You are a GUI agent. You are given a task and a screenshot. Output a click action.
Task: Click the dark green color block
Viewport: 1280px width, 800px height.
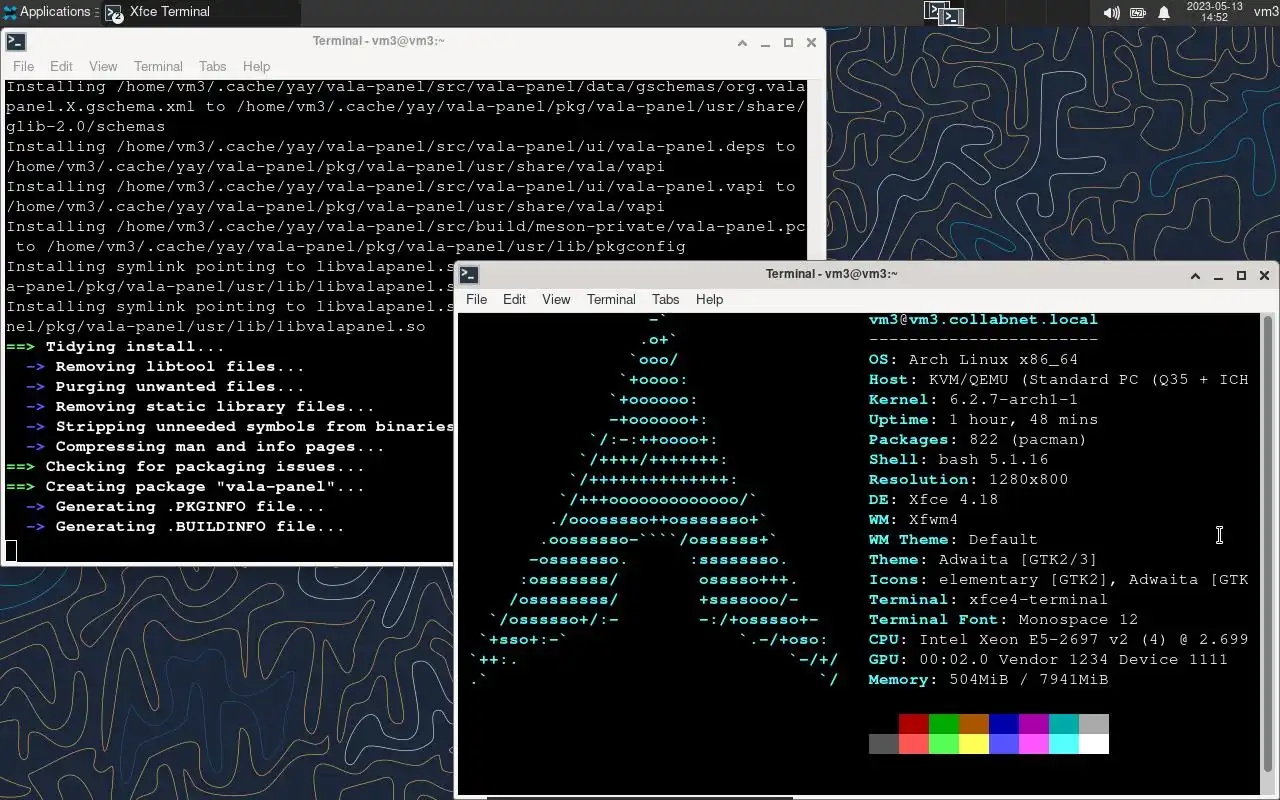(944, 724)
